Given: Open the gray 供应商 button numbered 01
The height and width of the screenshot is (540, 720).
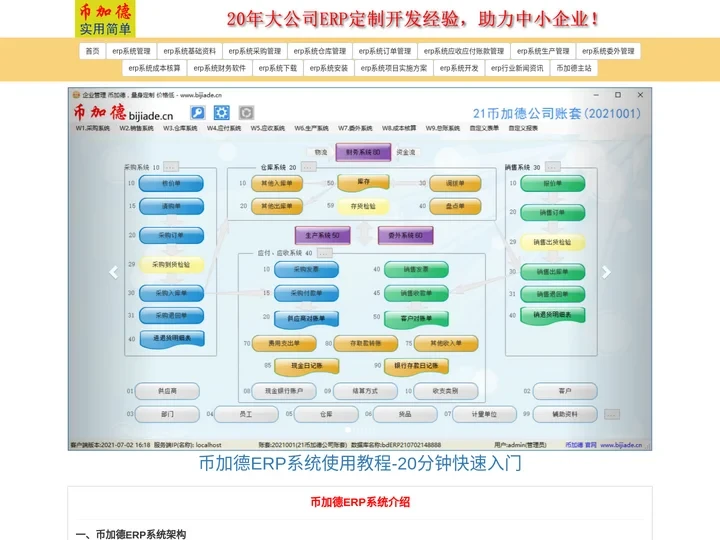Looking at the screenshot, I should tap(167, 391).
